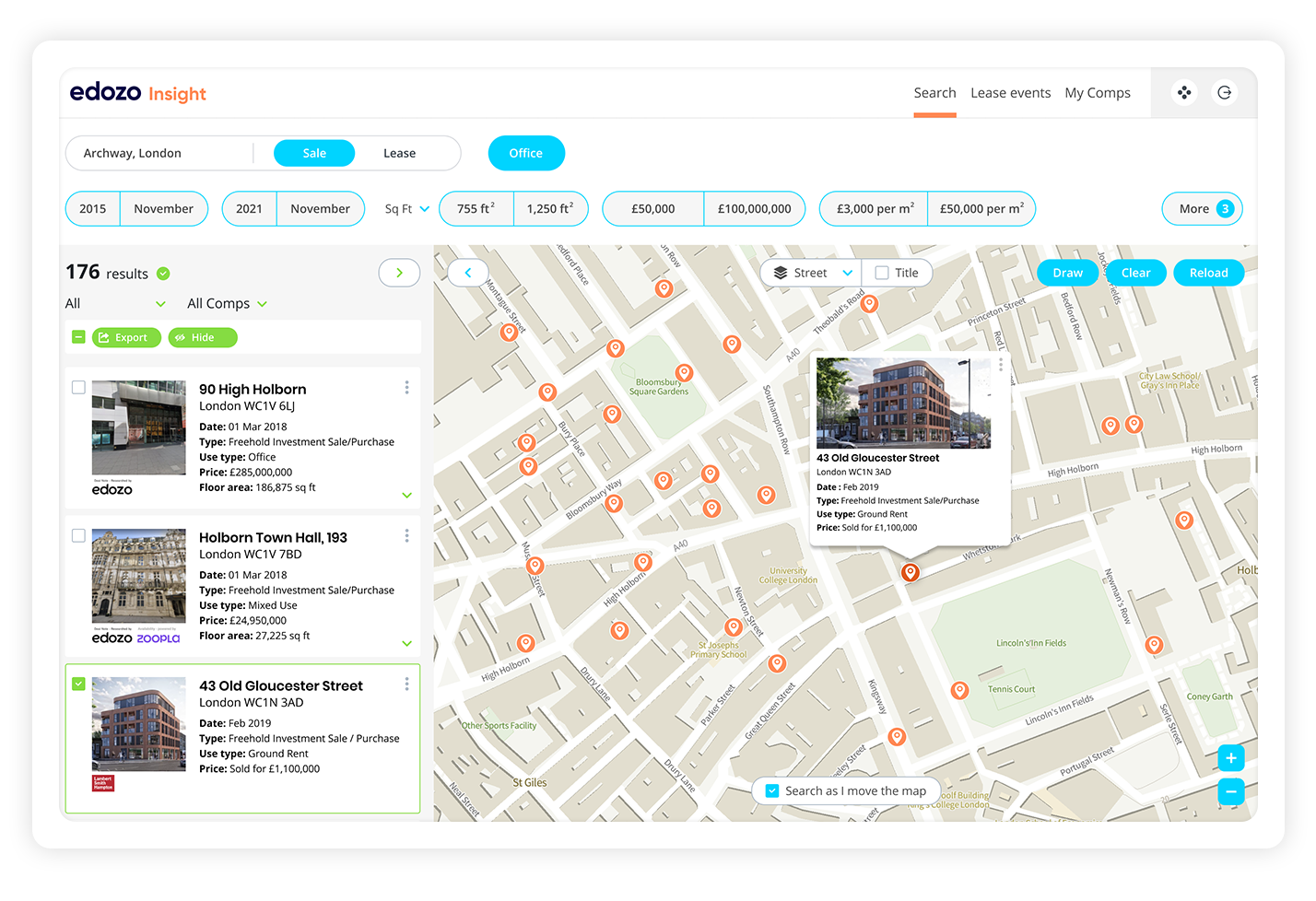Zoom in the map with plus button
The image size is (1316, 901).
click(x=1231, y=758)
